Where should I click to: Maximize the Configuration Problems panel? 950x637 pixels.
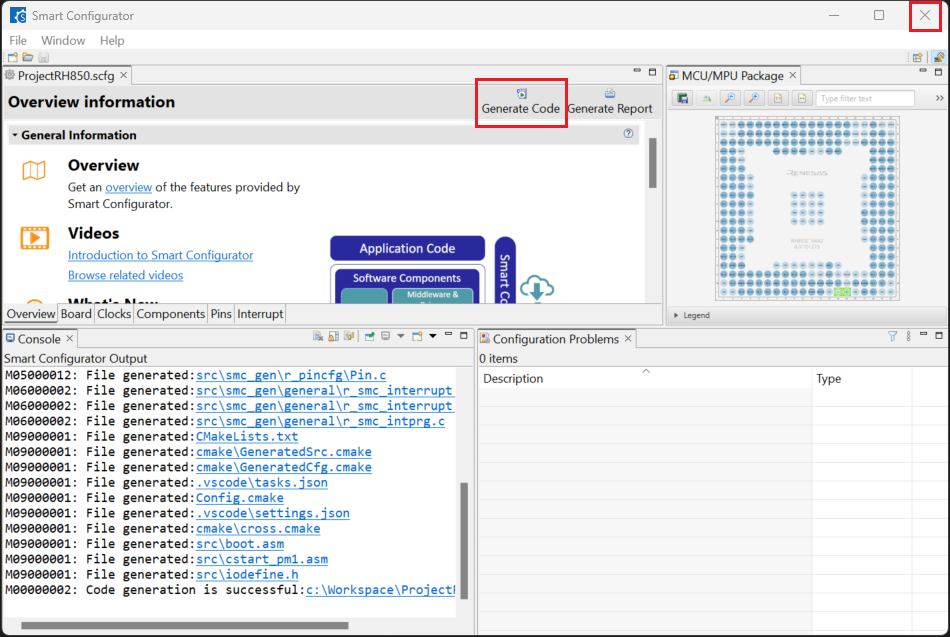click(939, 335)
